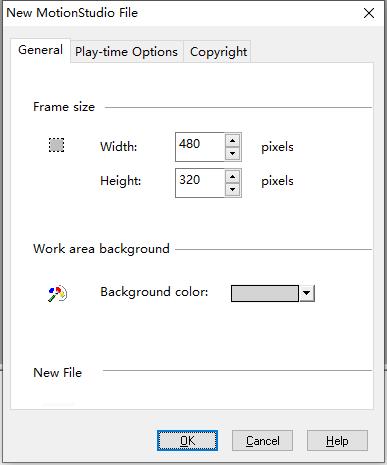
Task: Open the Copyright tab
Action: click(x=218, y=52)
